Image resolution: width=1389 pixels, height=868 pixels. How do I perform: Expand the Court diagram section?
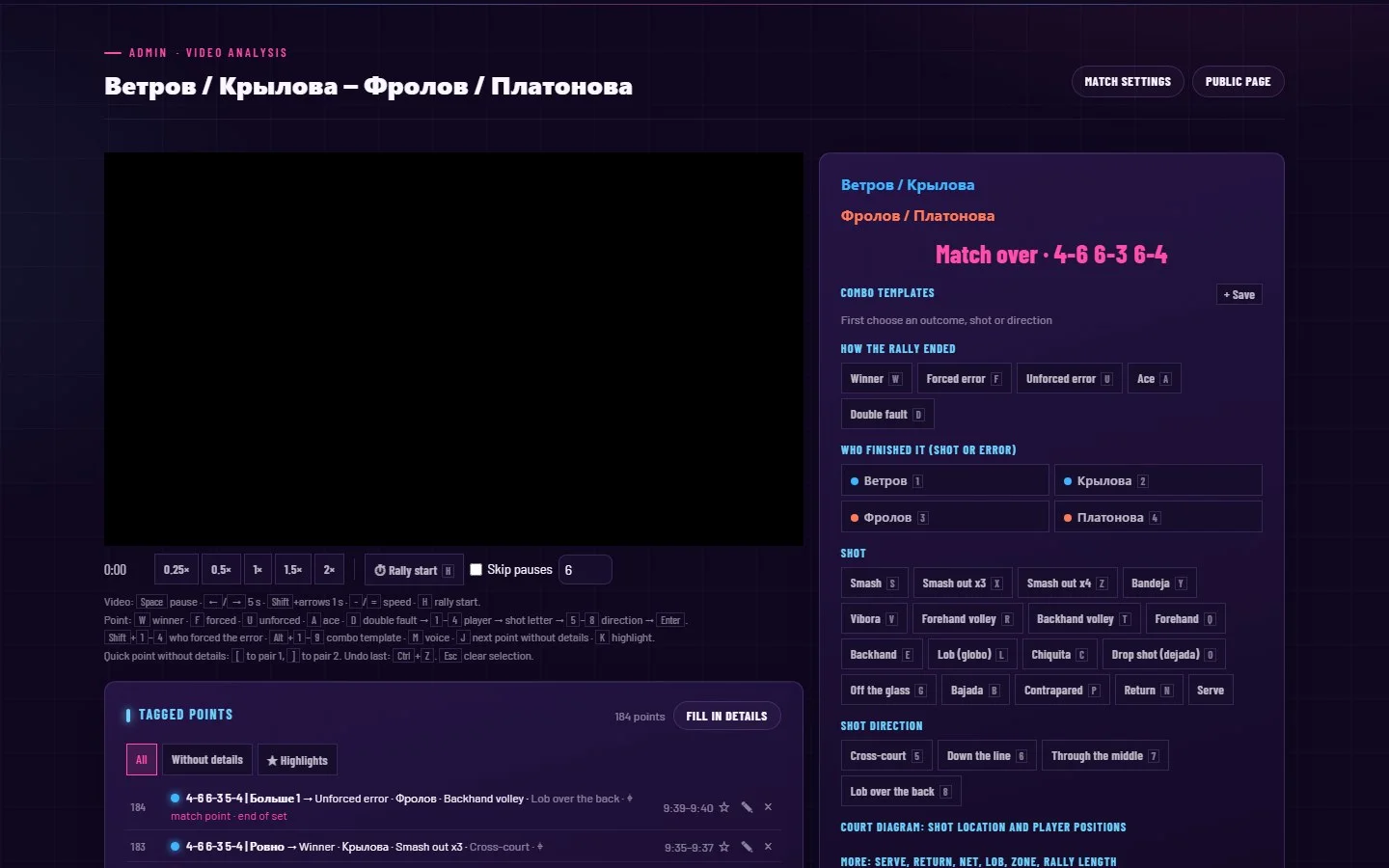tap(983, 827)
